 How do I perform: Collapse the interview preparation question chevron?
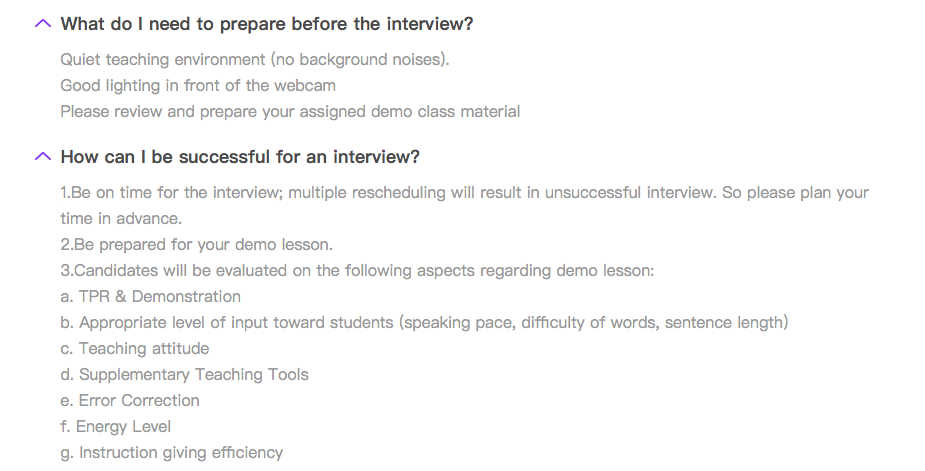(43, 24)
